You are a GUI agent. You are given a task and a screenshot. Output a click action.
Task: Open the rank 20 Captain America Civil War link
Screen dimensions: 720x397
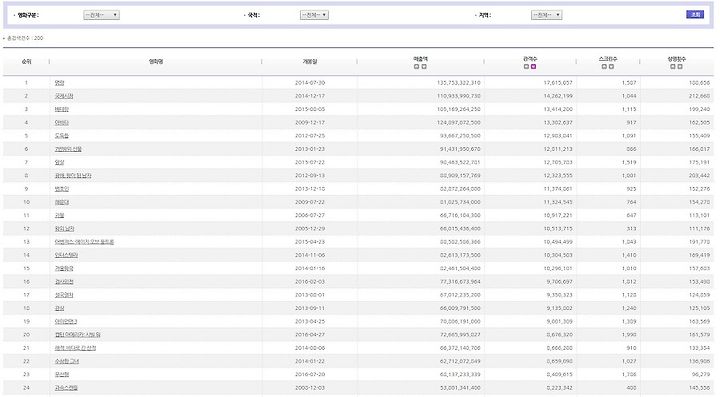tap(77, 335)
